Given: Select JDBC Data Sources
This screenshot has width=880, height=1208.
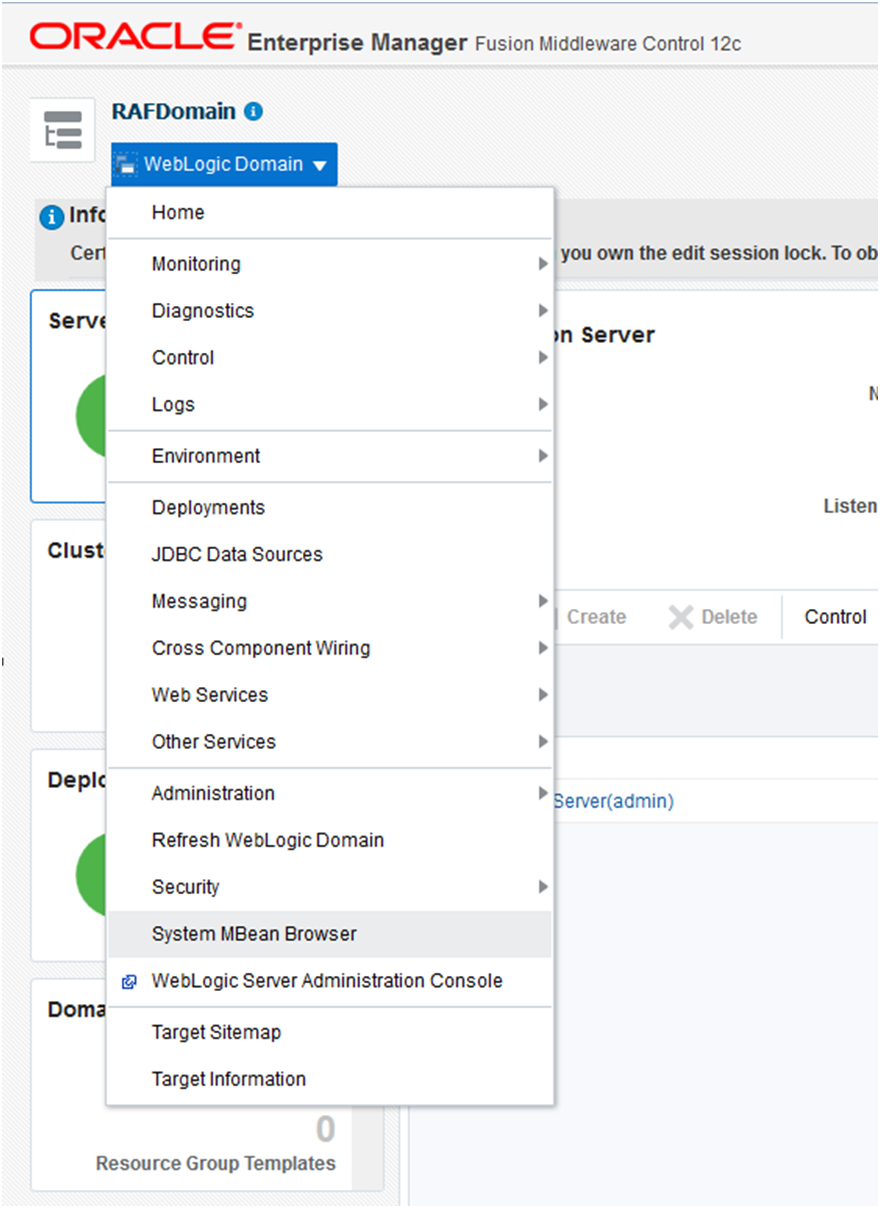Looking at the screenshot, I should click(330, 555).
